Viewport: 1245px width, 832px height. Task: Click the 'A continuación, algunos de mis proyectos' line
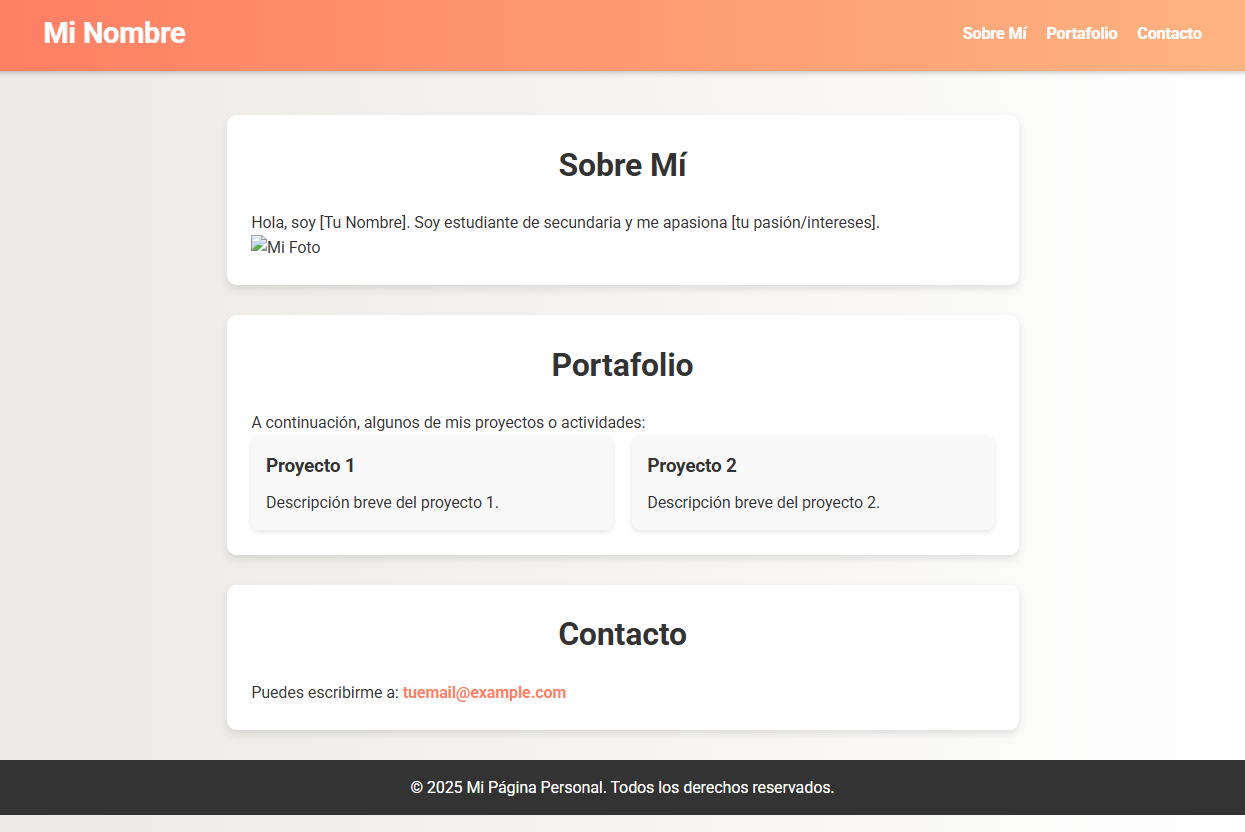(x=448, y=422)
